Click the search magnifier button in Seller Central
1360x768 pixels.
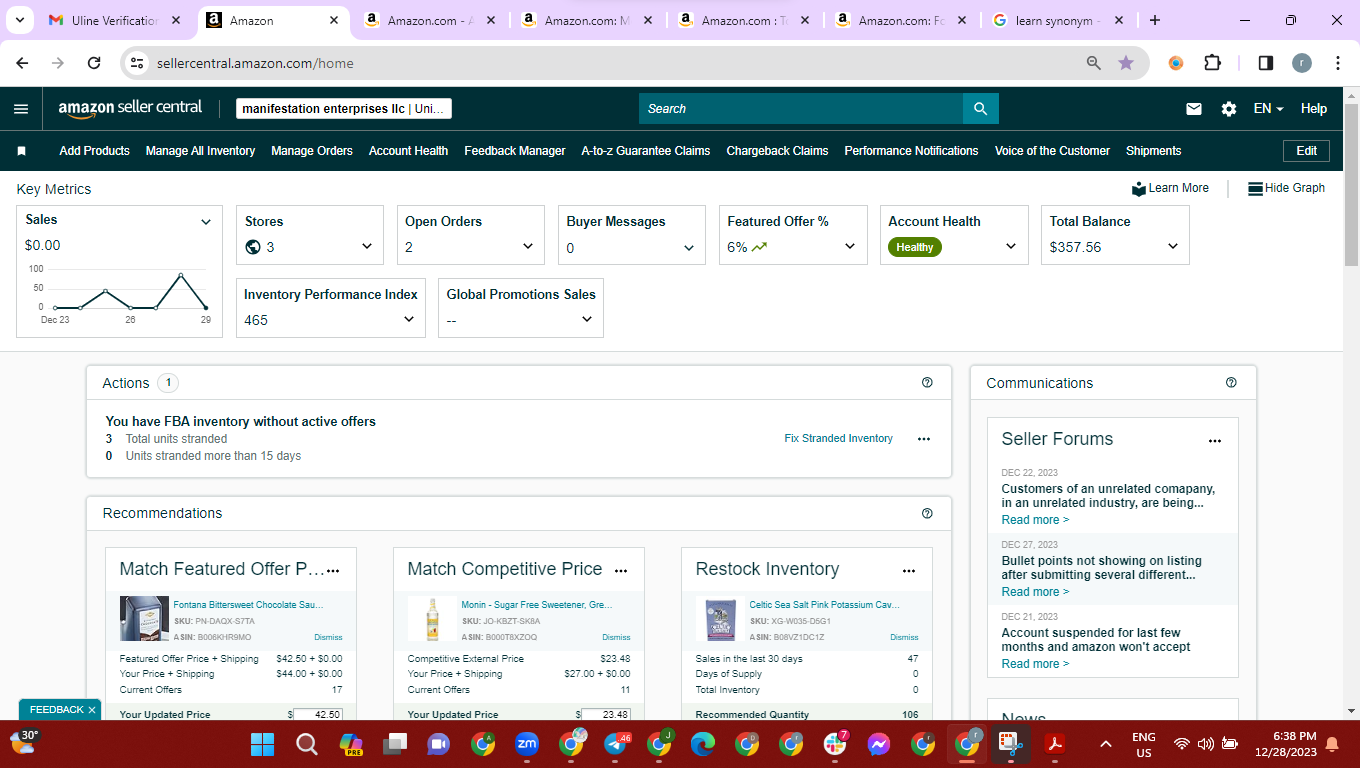point(980,109)
